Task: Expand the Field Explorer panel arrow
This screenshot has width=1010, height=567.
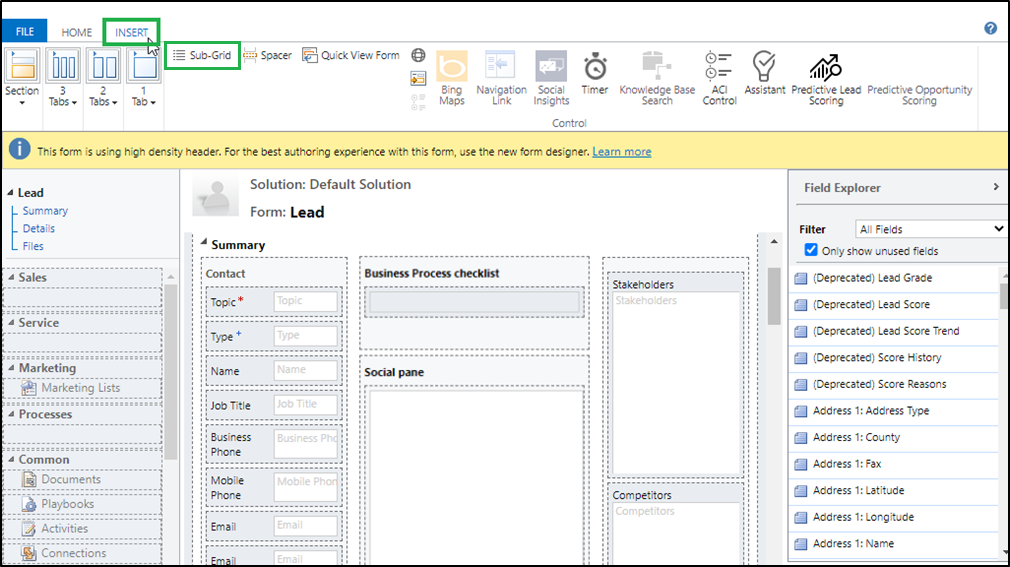Action: [995, 187]
